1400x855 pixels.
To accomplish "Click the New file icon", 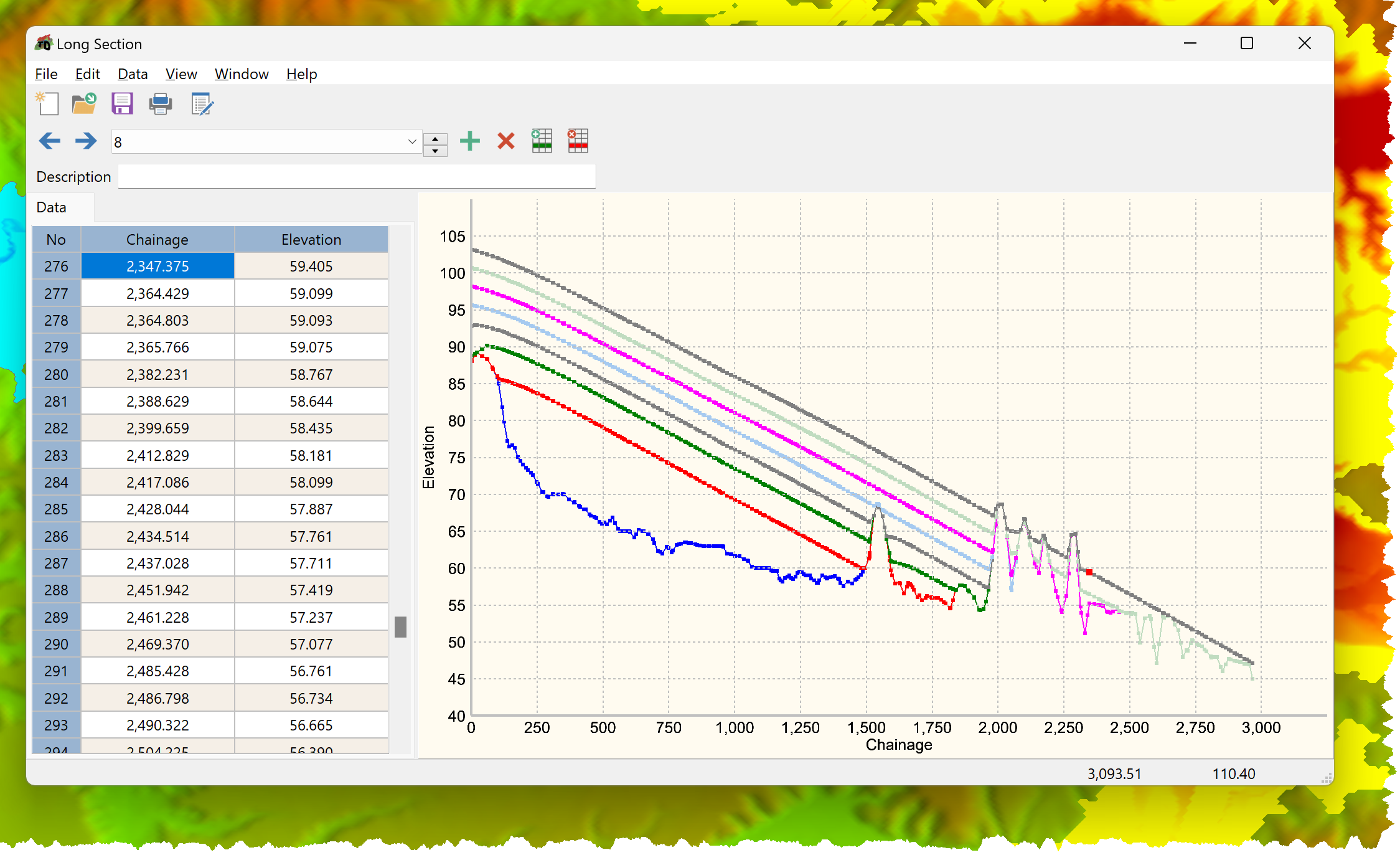I will 47,104.
